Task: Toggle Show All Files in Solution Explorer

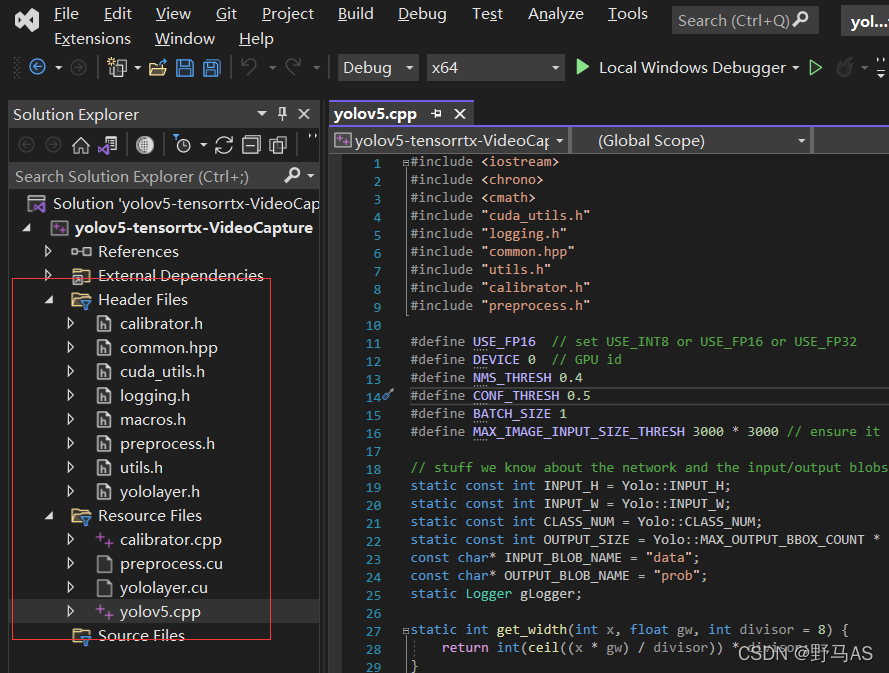Action: tap(278, 145)
